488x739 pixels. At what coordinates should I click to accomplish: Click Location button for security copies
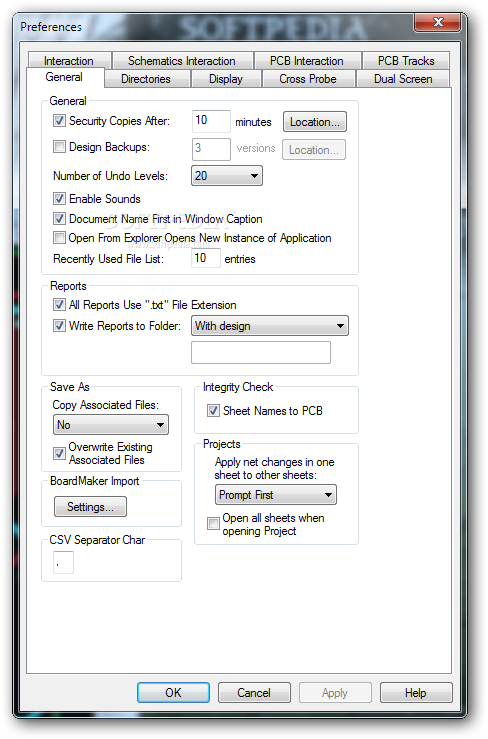(314, 122)
